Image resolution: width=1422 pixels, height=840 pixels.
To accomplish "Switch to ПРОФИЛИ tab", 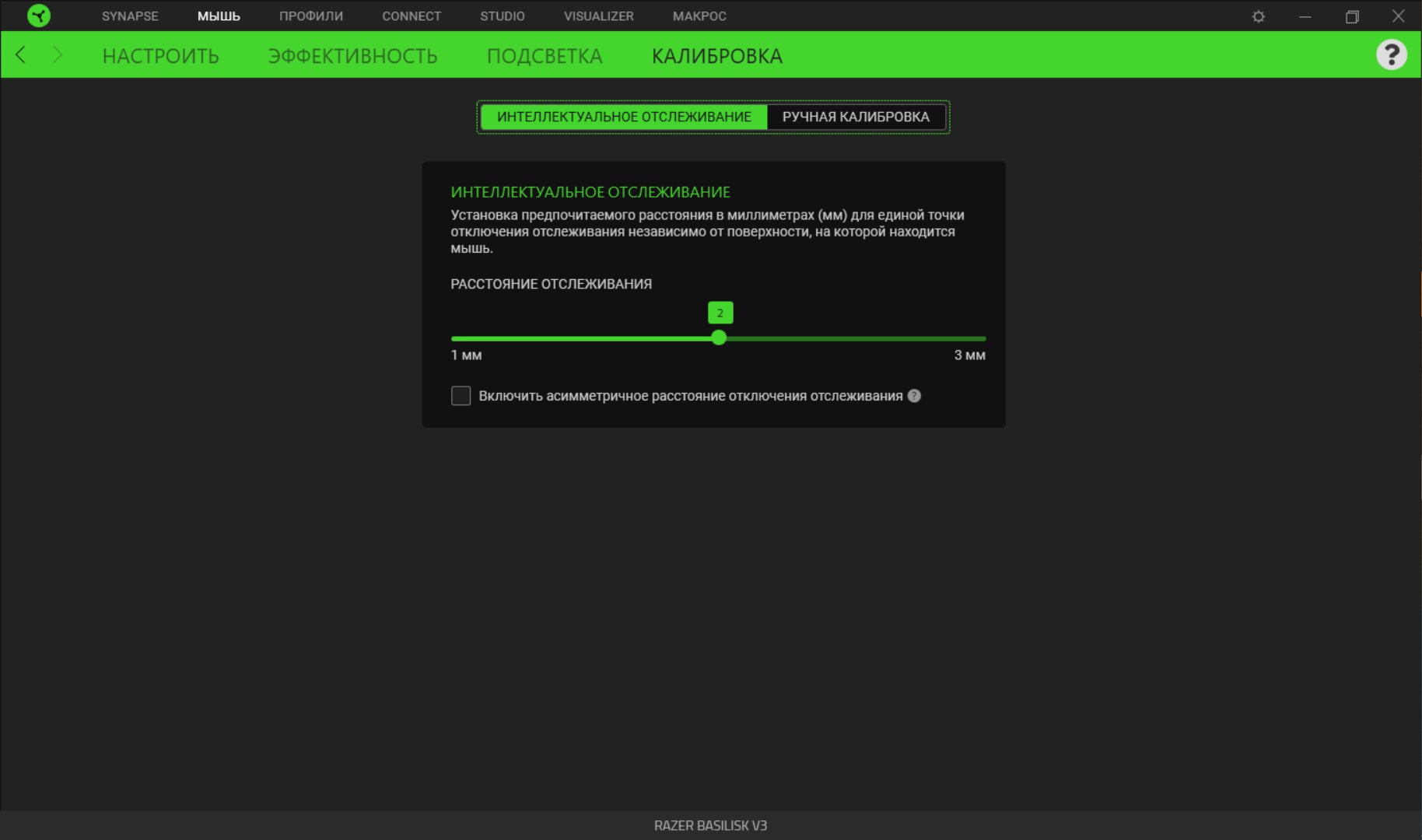I will [311, 16].
